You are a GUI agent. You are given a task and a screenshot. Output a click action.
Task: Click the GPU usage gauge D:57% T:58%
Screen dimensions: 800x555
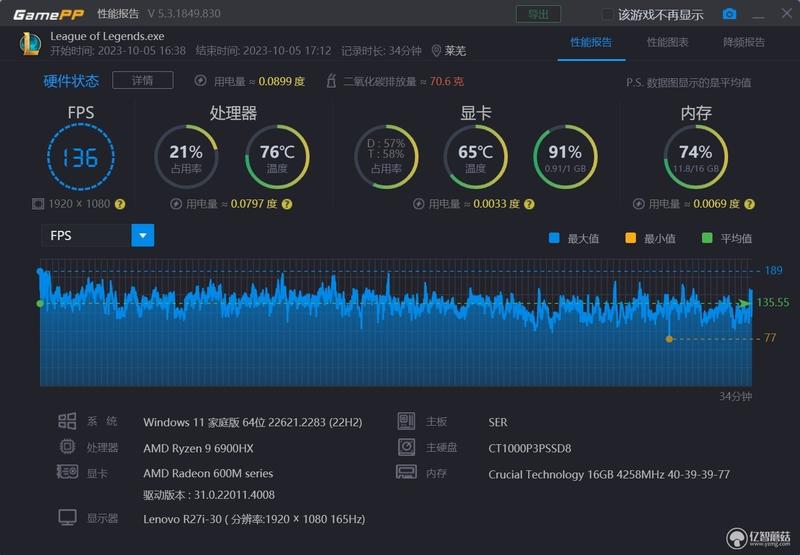[x=386, y=157]
